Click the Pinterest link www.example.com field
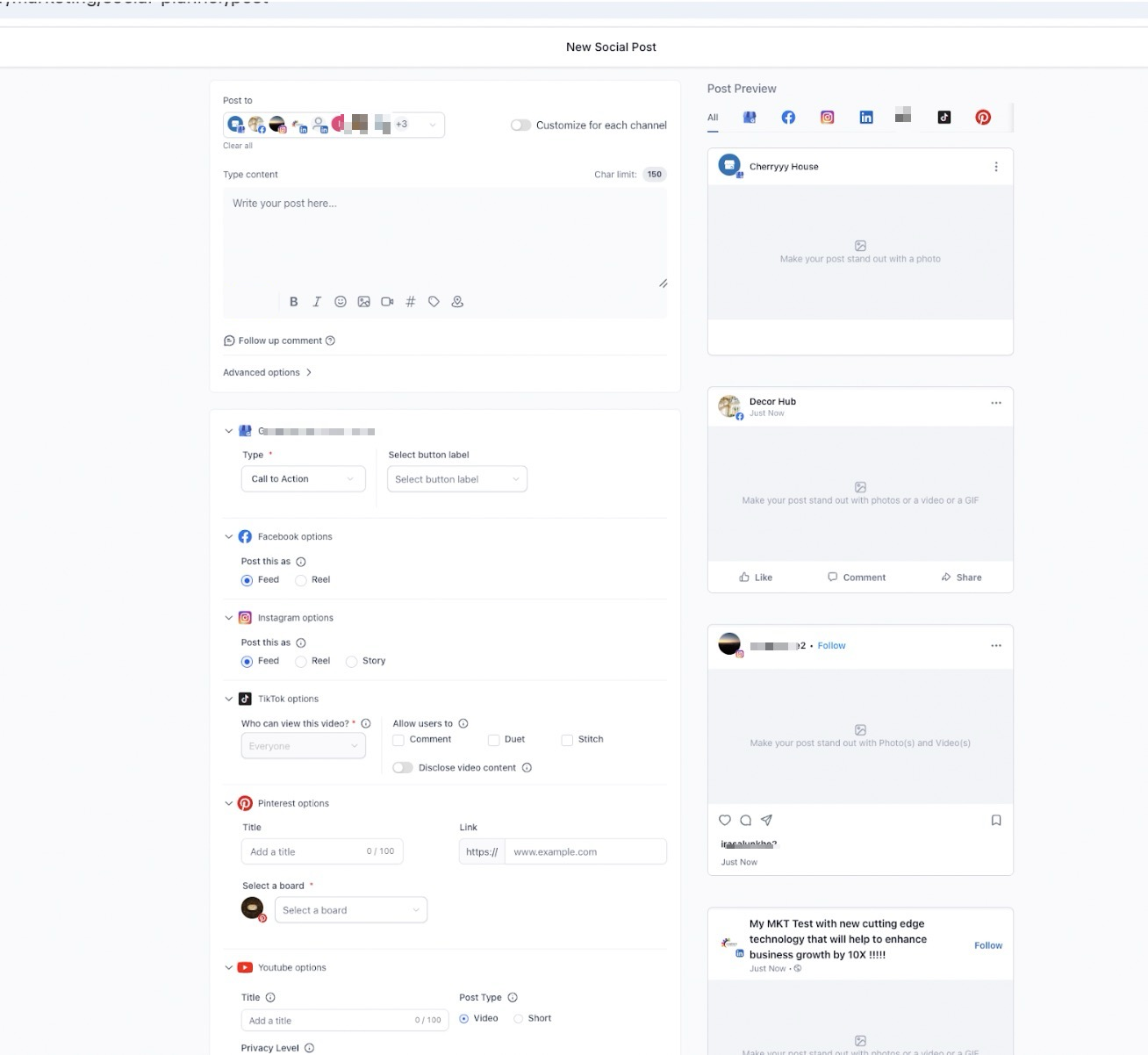This screenshot has width=1148, height=1055. tap(585, 852)
